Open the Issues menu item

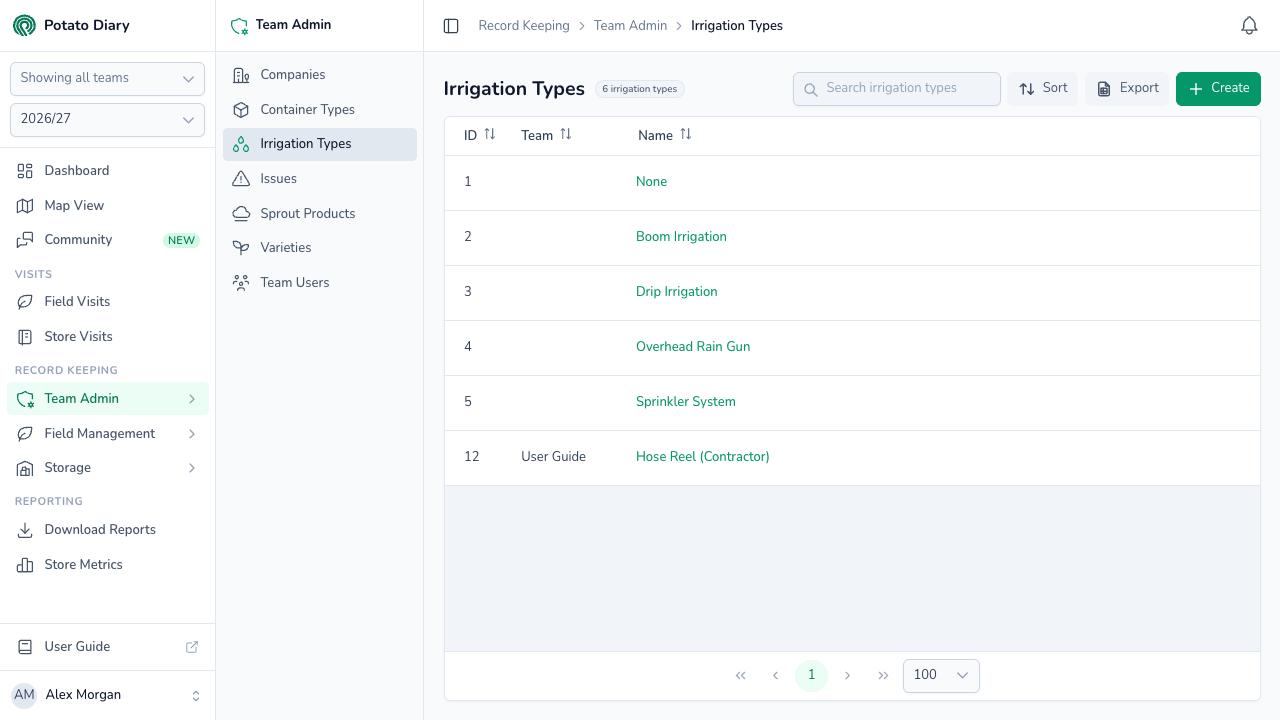coord(320,179)
